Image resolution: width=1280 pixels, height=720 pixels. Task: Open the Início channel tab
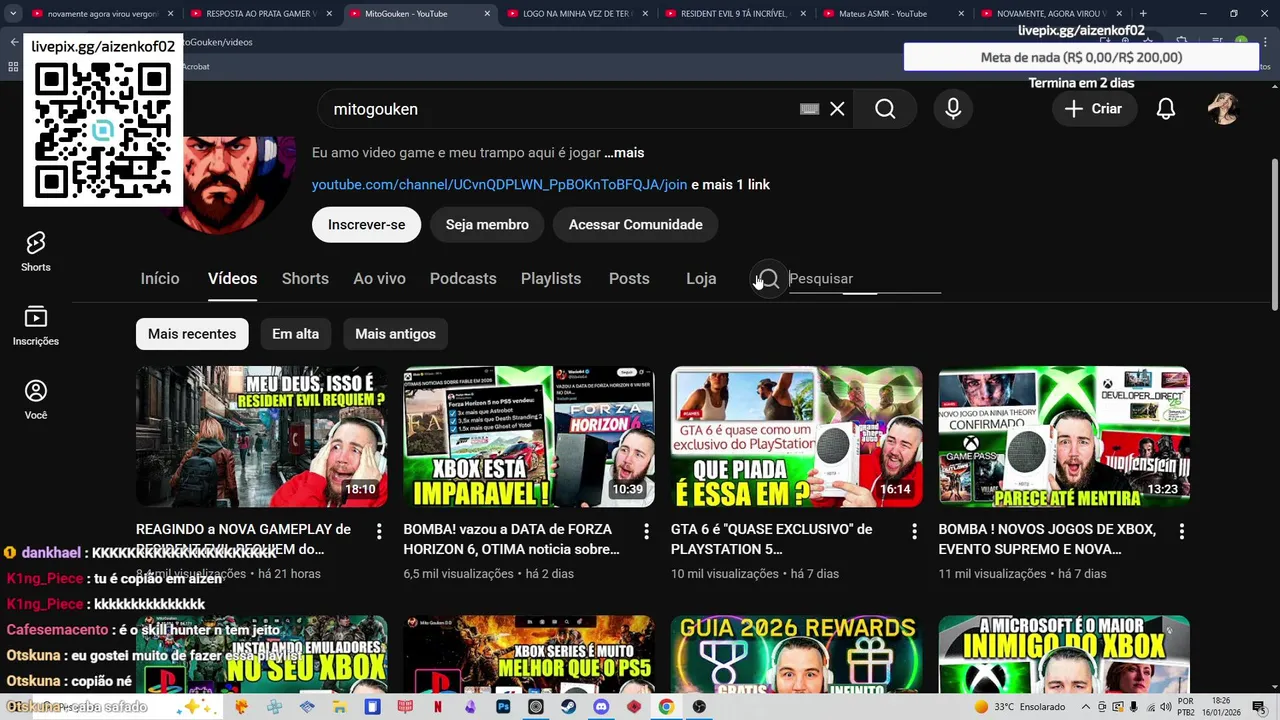coord(160,279)
